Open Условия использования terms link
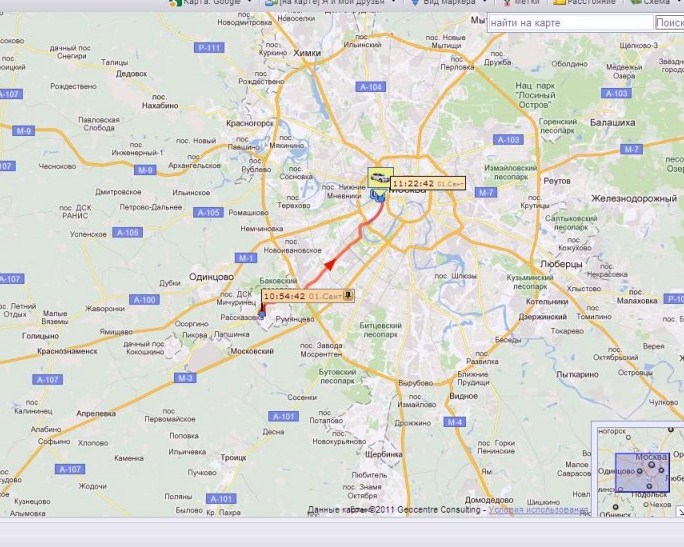The image size is (684, 547). point(538,509)
